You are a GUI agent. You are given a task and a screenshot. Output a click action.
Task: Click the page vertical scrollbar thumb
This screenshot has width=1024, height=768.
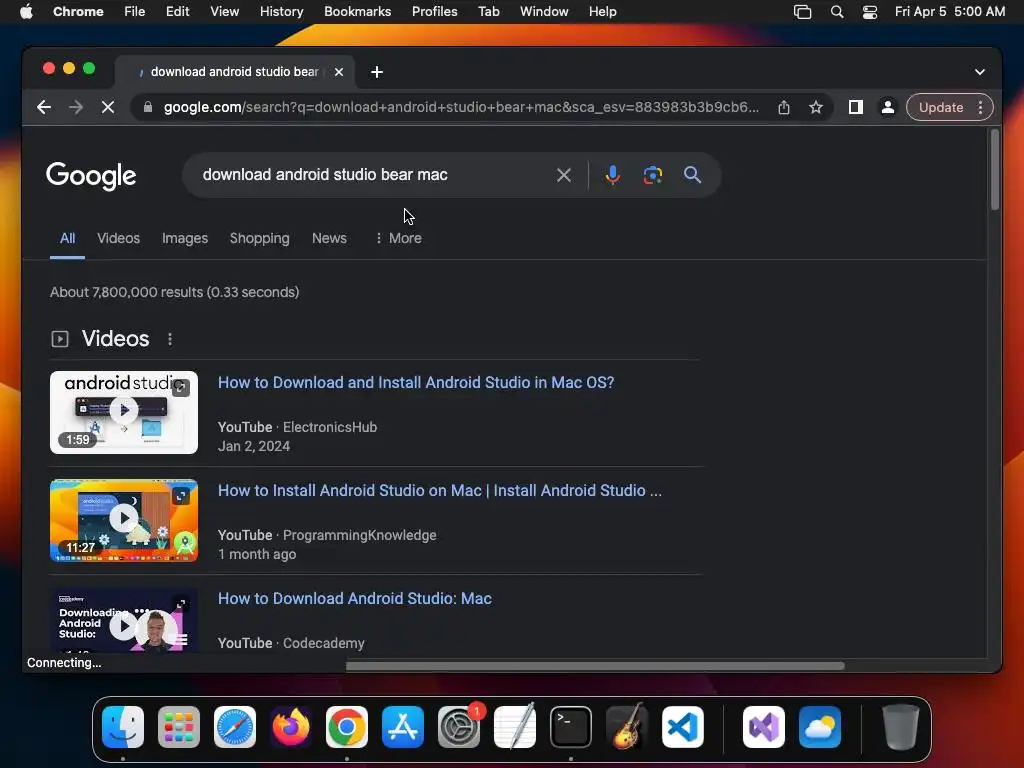(995, 170)
